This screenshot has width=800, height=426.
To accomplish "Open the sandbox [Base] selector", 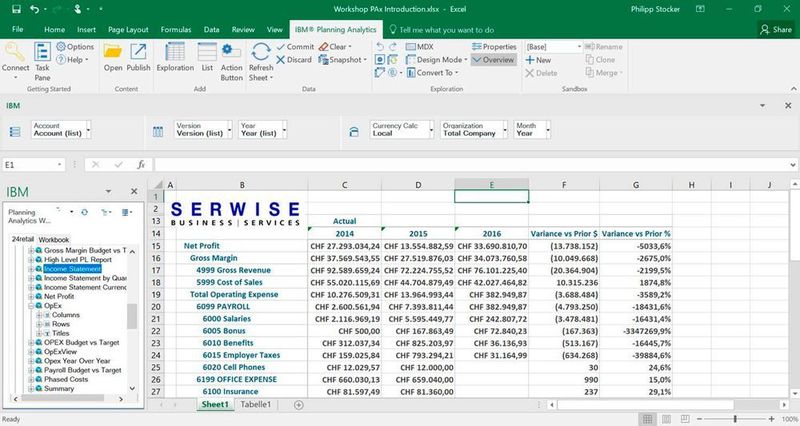I will 554,46.
